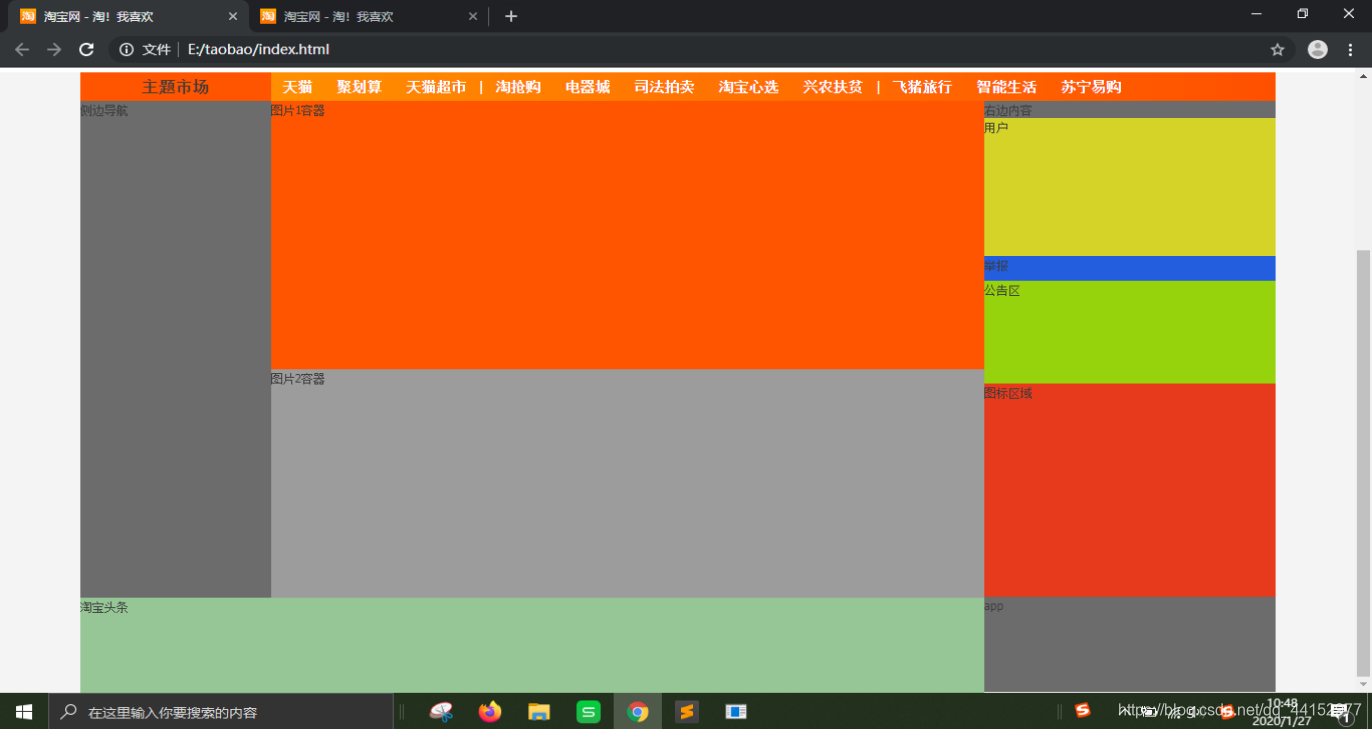Screen dimensions: 1372x729
Task: Open Firefox from the taskbar
Action: point(489,712)
